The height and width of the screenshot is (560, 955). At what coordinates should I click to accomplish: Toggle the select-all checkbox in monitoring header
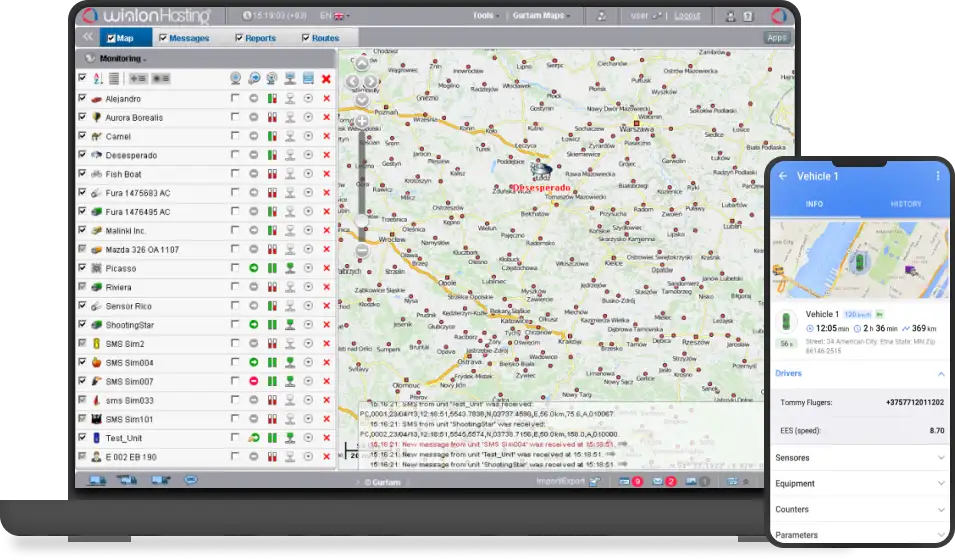point(82,78)
